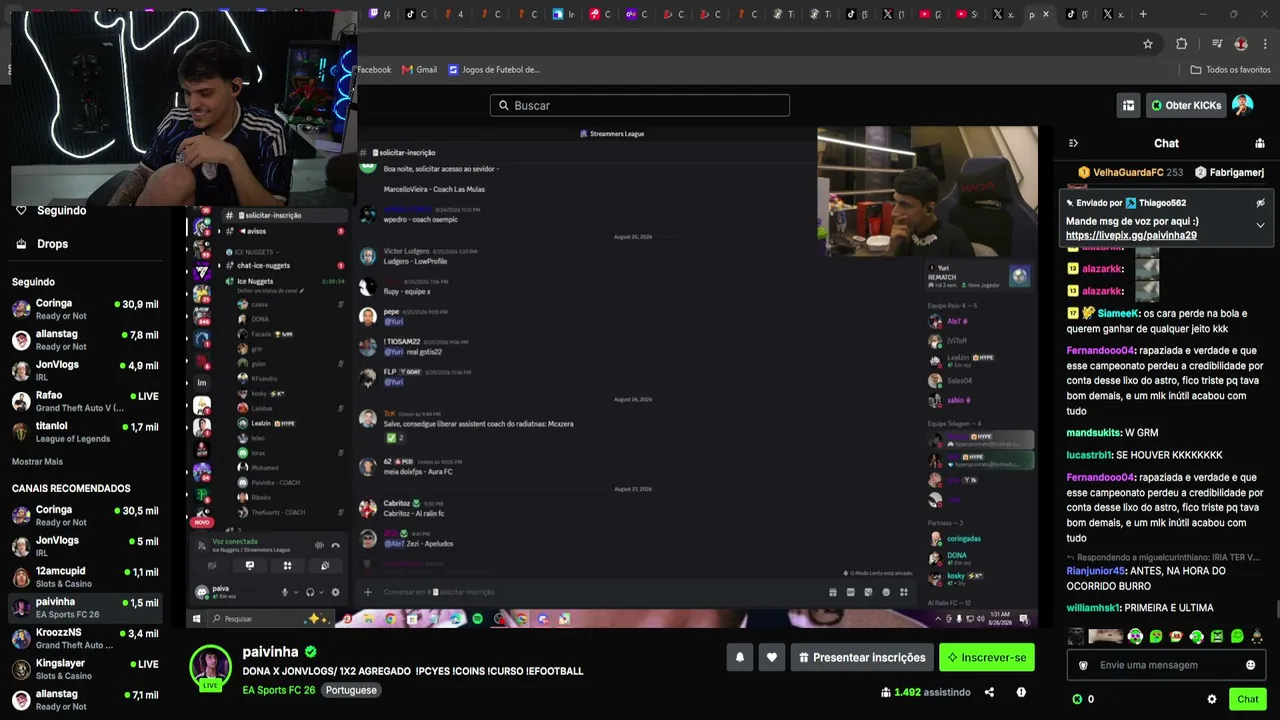Share the stream via share icon
Viewport: 1280px width, 720px height.
click(989, 692)
